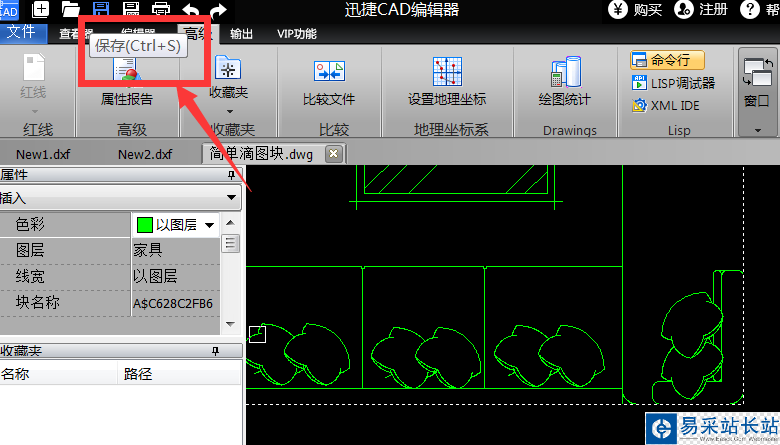Image resolution: width=780 pixels, height=445 pixels.
Task: Click the properties scrollbar thumb
Action: [x=230, y=243]
